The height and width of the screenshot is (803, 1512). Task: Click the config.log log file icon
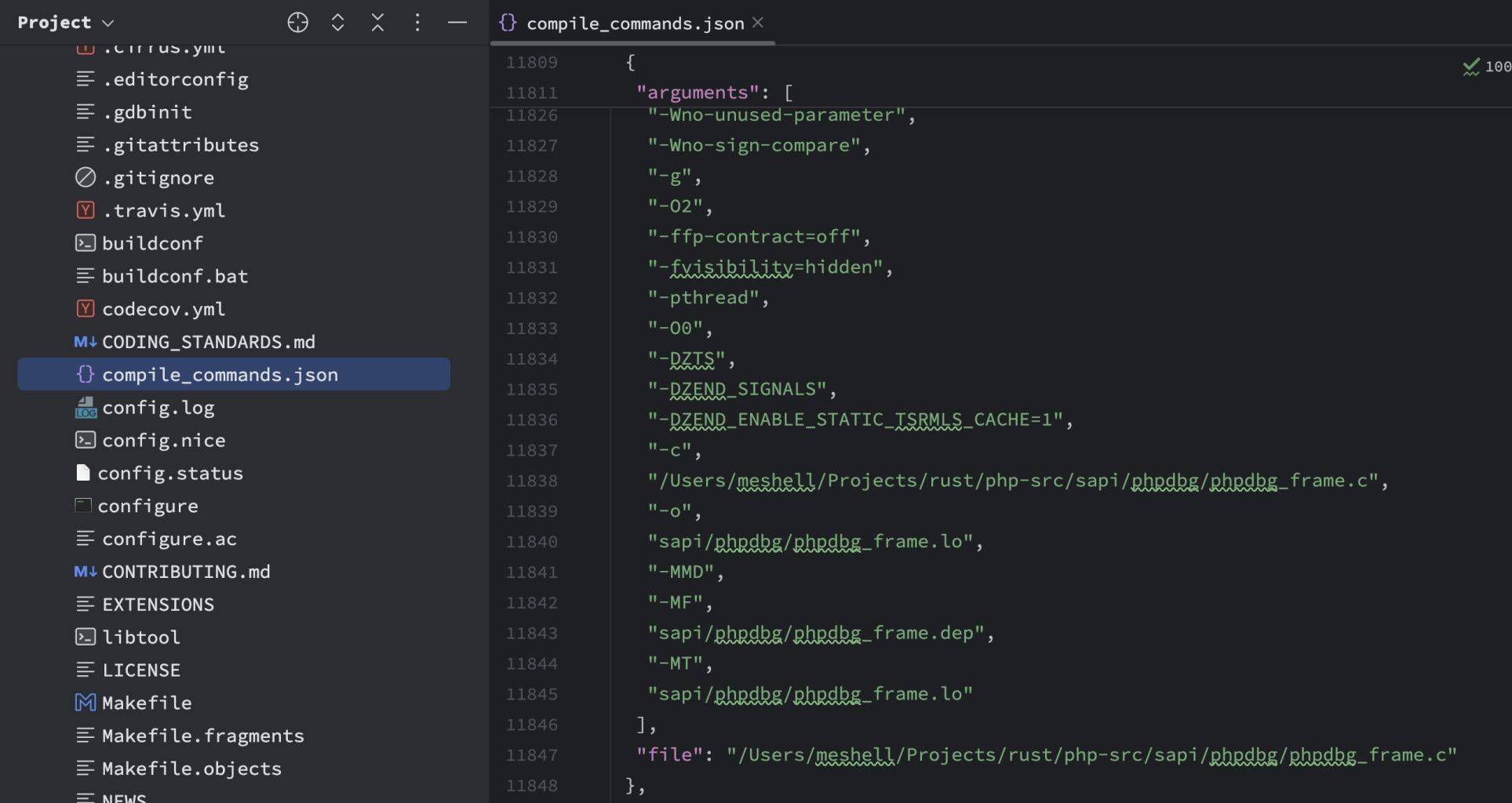click(x=85, y=408)
